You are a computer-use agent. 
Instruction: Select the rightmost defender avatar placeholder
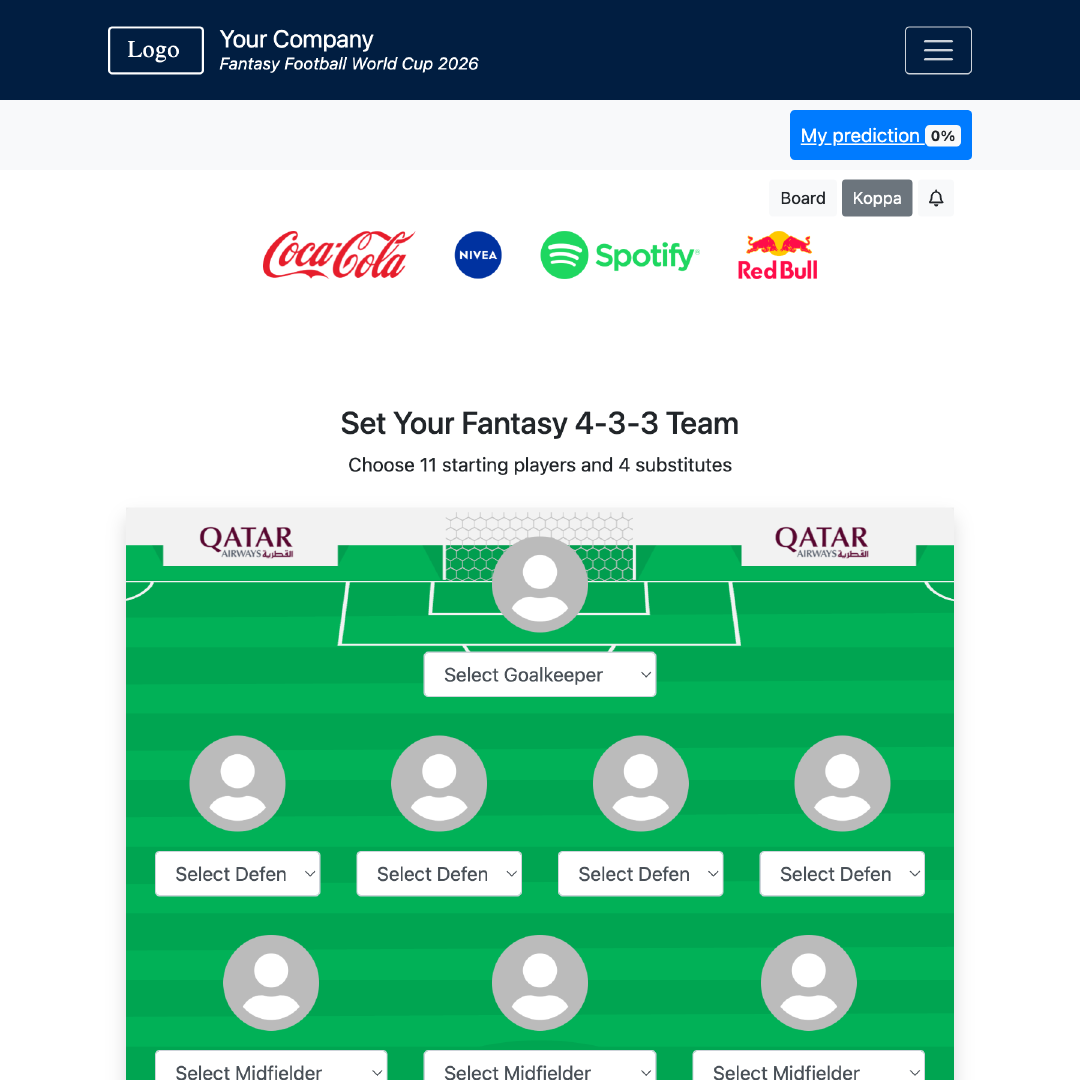tap(842, 783)
